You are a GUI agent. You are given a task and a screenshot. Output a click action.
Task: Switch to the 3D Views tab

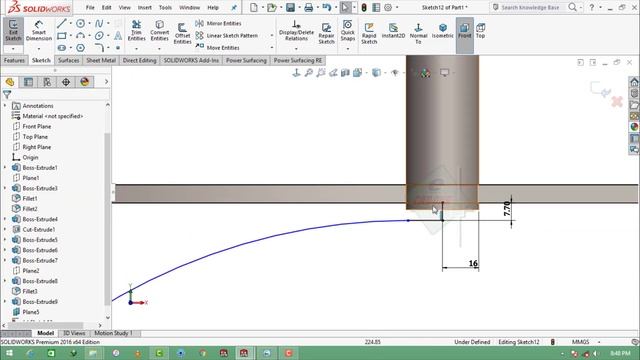(x=74, y=333)
